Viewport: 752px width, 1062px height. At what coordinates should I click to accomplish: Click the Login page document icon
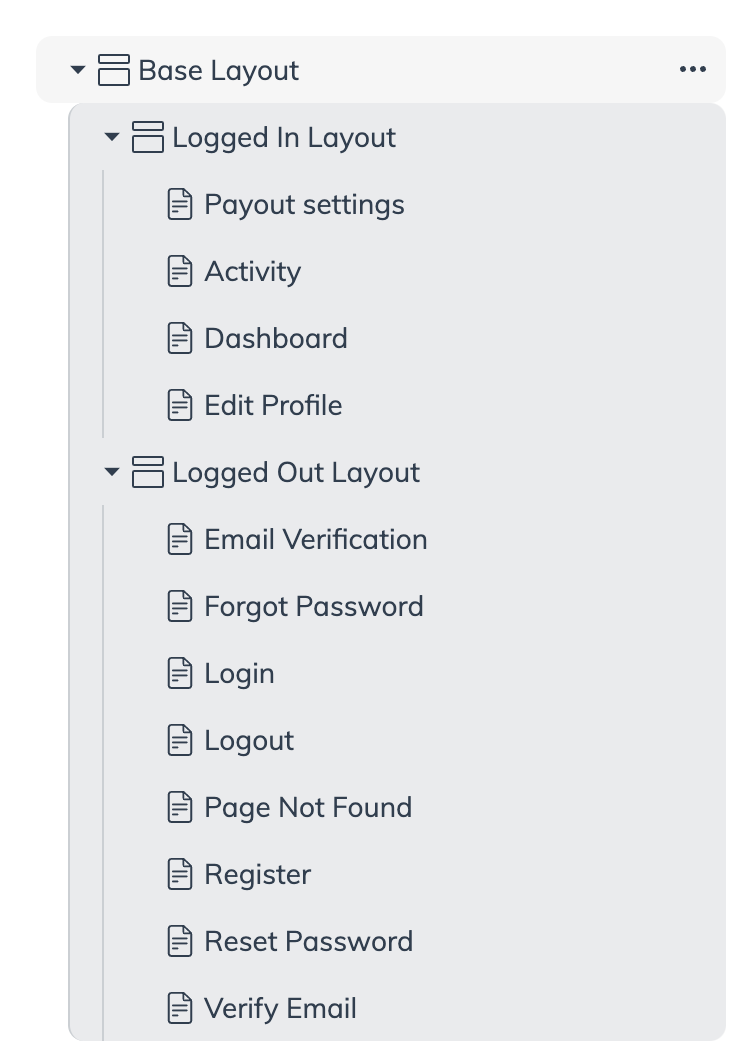(180, 673)
